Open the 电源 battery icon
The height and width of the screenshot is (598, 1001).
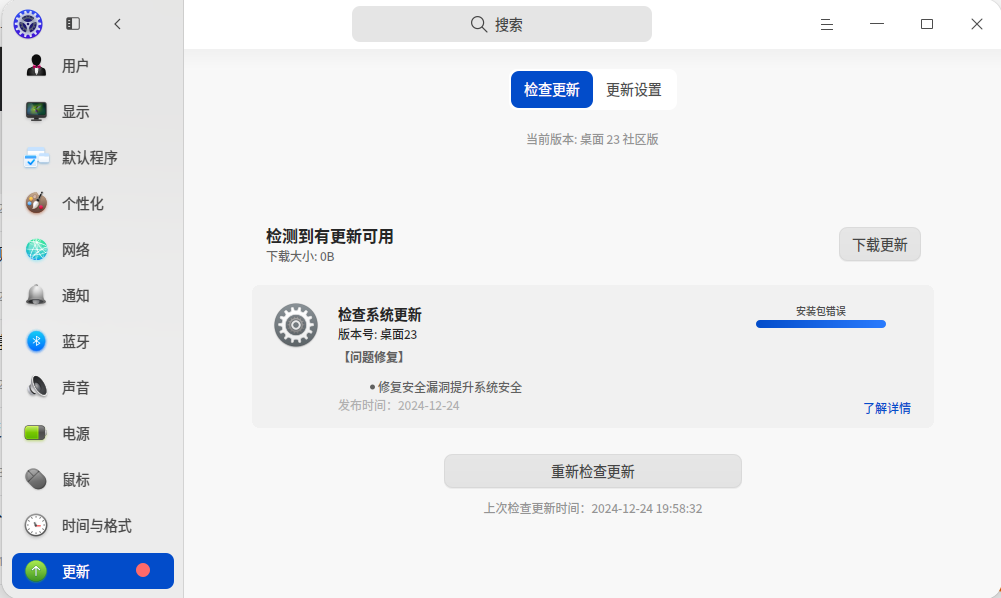(x=36, y=433)
